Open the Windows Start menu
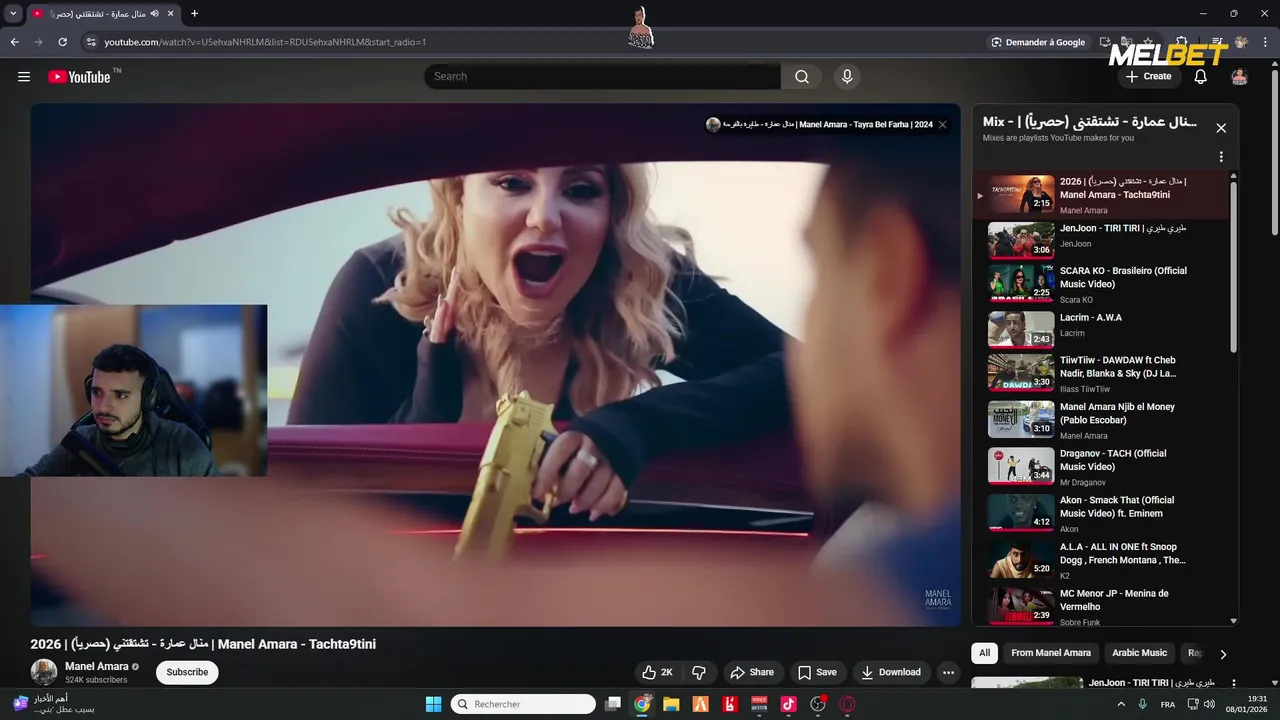The height and width of the screenshot is (720, 1280). point(433,704)
